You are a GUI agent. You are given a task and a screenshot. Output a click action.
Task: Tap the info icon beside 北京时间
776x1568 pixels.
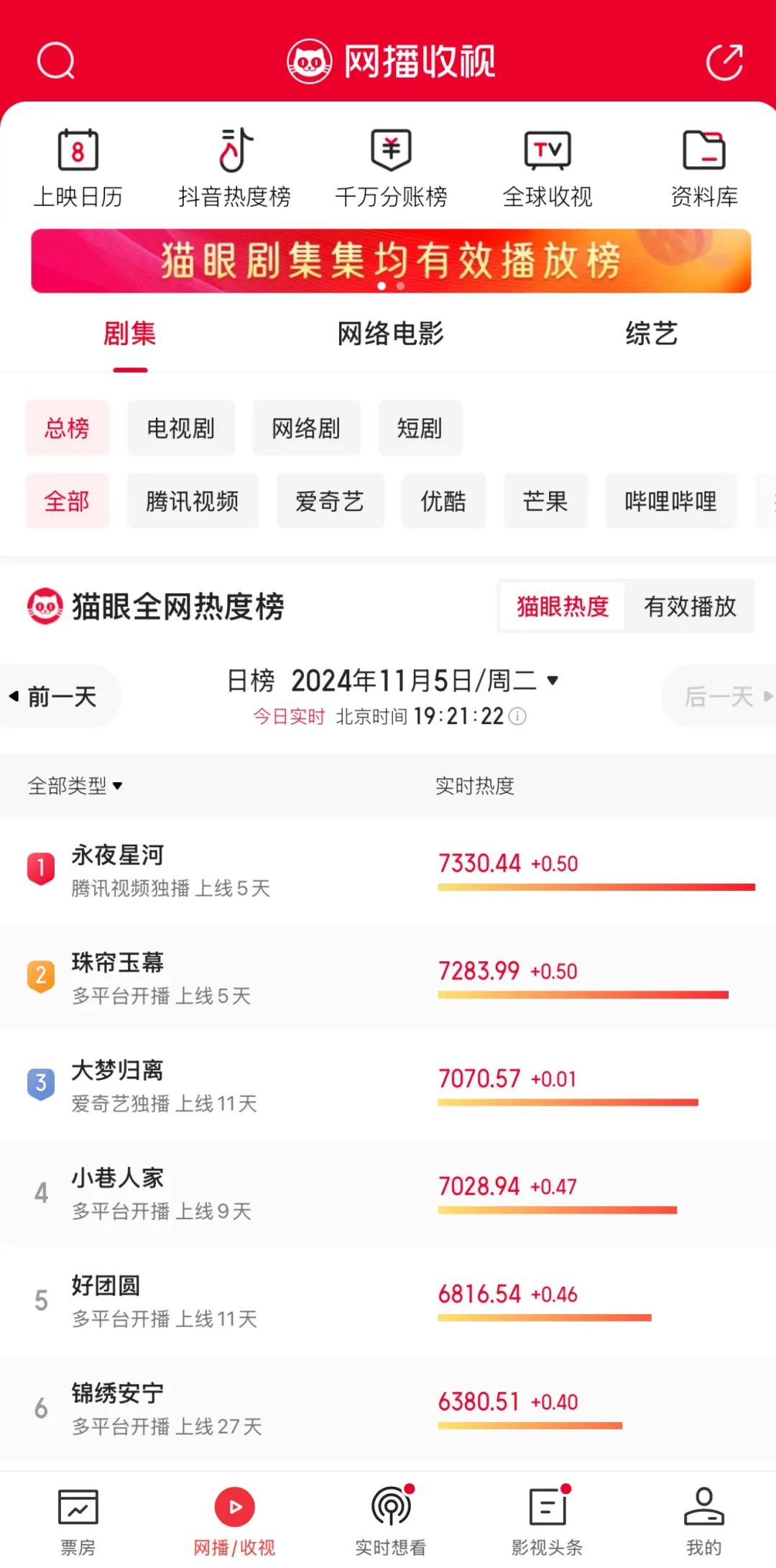[517, 716]
